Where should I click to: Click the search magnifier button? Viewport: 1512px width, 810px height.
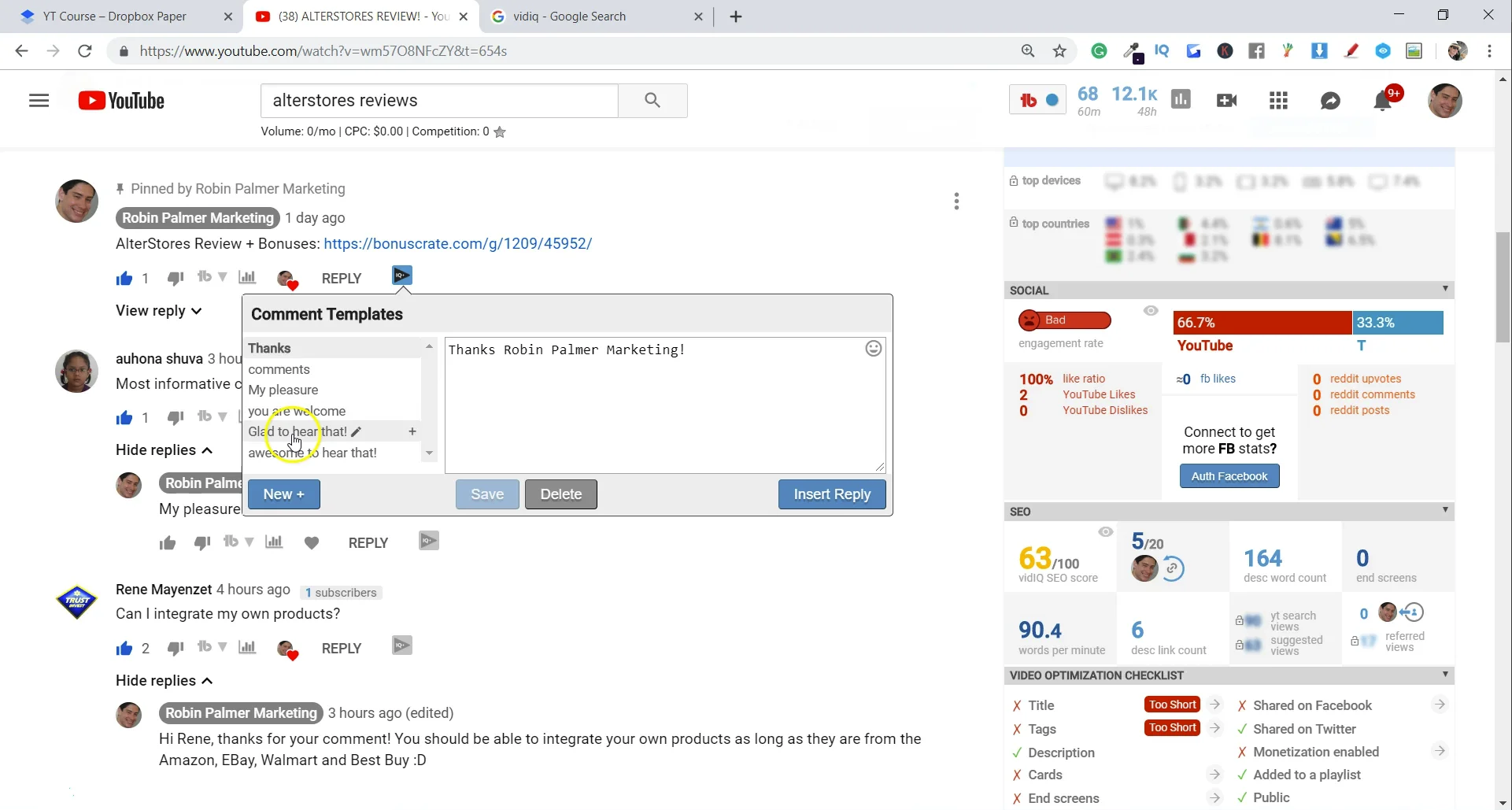(x=652, y=100)
